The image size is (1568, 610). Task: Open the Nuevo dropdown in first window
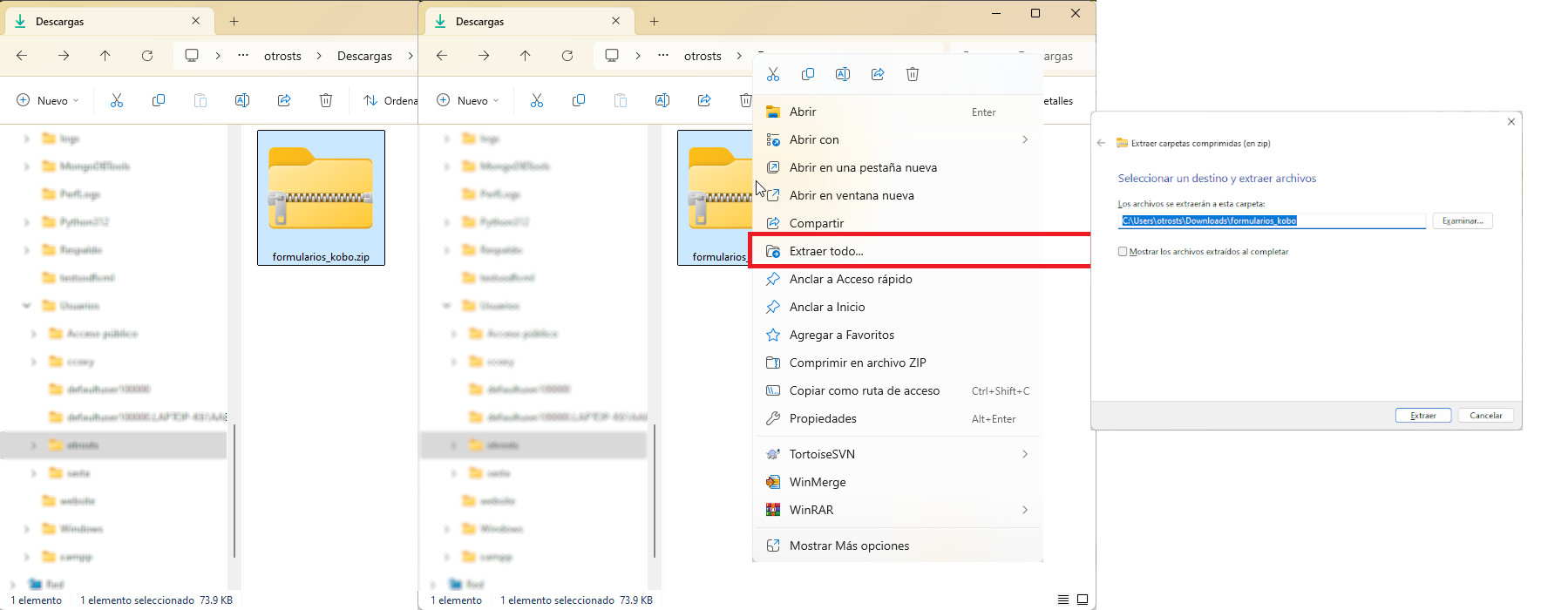click(x=48, y=100)
